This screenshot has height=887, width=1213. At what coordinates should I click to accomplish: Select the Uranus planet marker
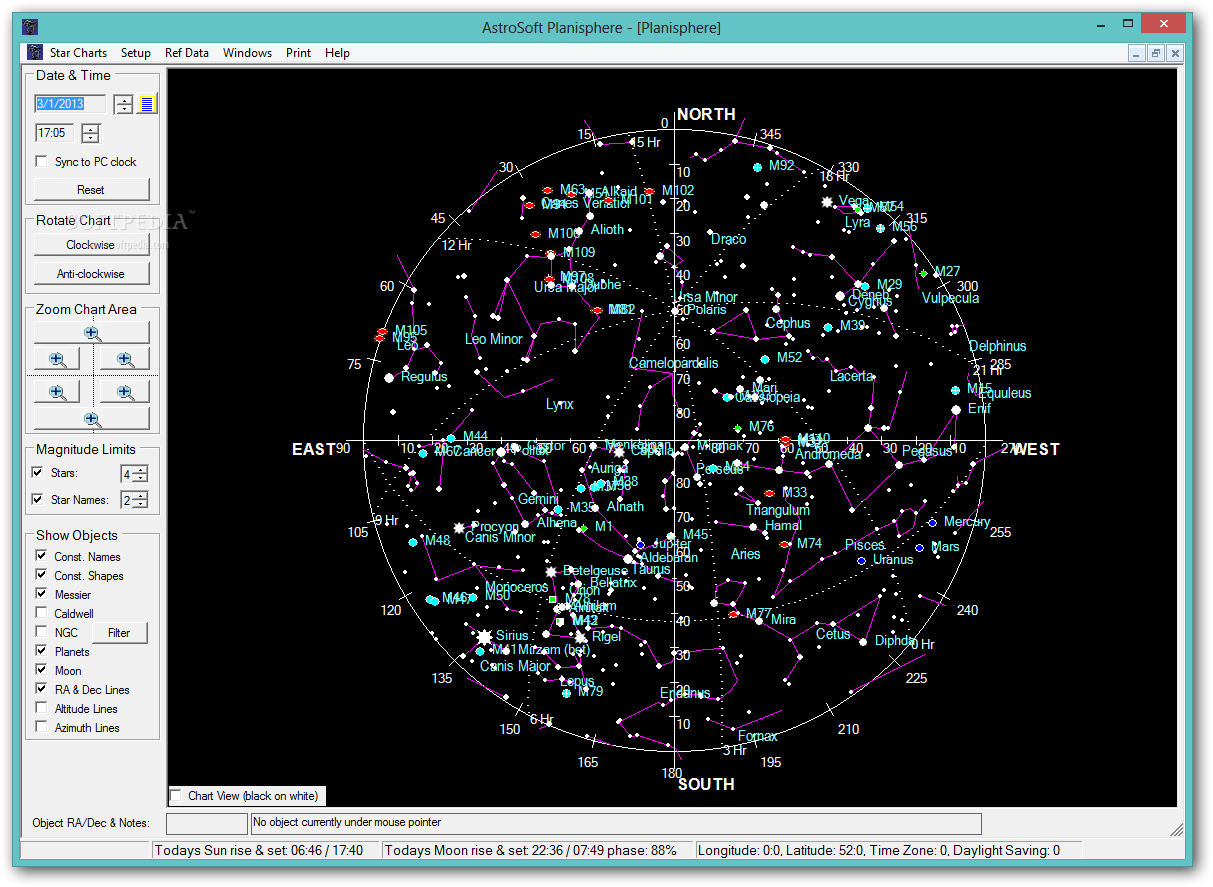[x=861, y=561]
